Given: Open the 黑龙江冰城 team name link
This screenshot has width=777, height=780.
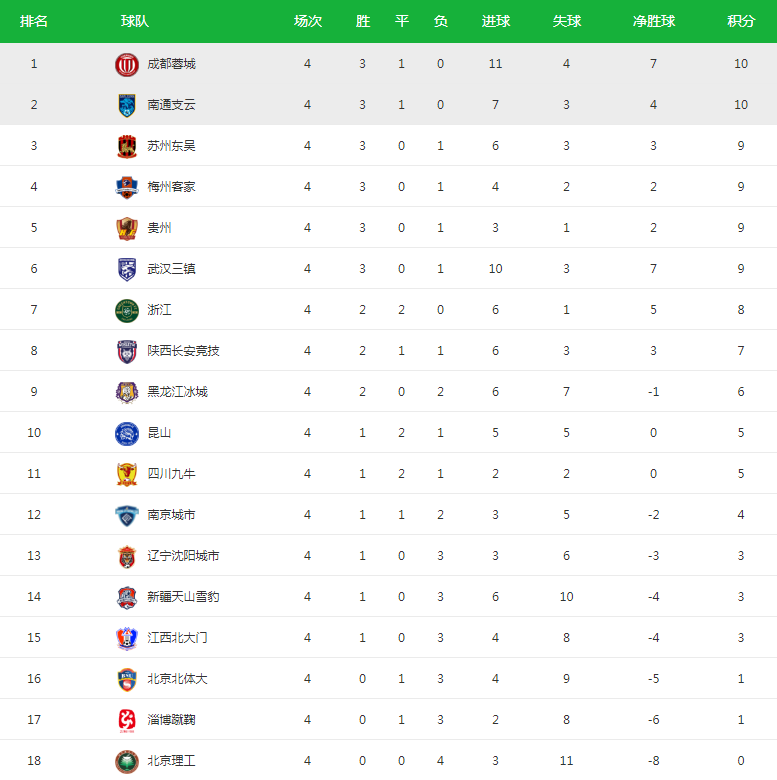Looking at the screenshot, I should pyautogui.click(x=177, y=392).
